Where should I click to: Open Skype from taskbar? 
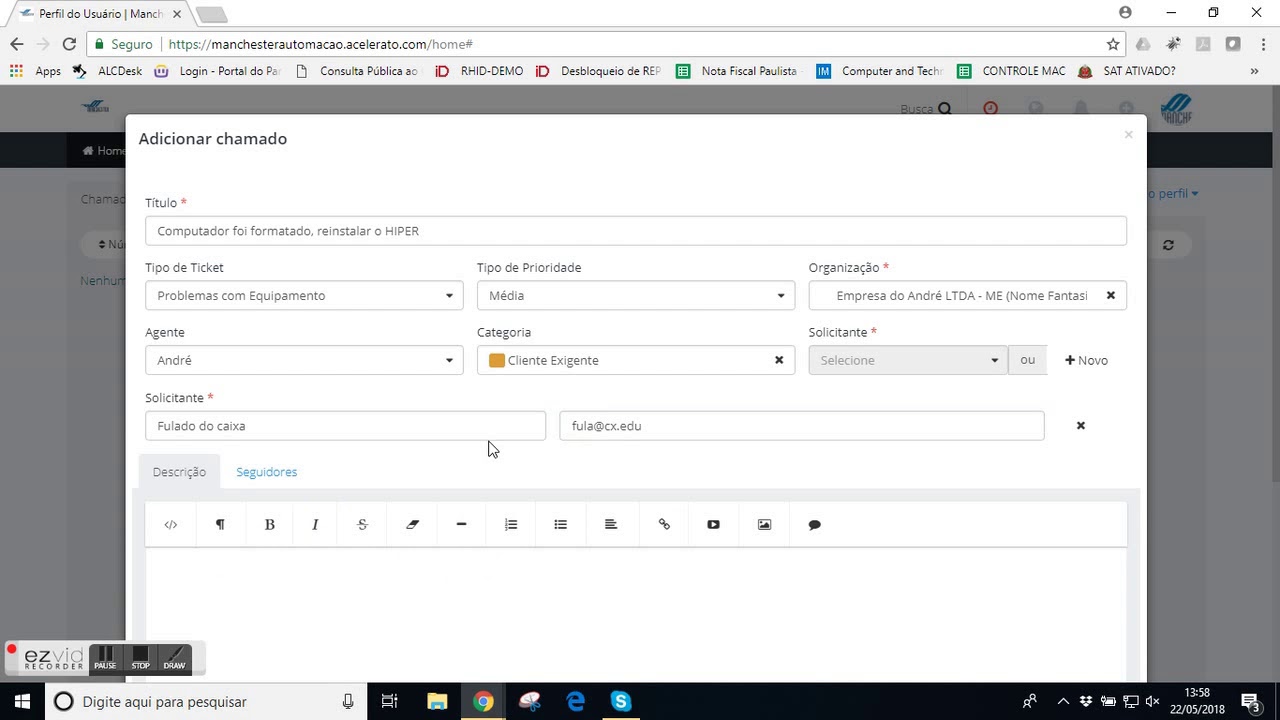[621, 701]
